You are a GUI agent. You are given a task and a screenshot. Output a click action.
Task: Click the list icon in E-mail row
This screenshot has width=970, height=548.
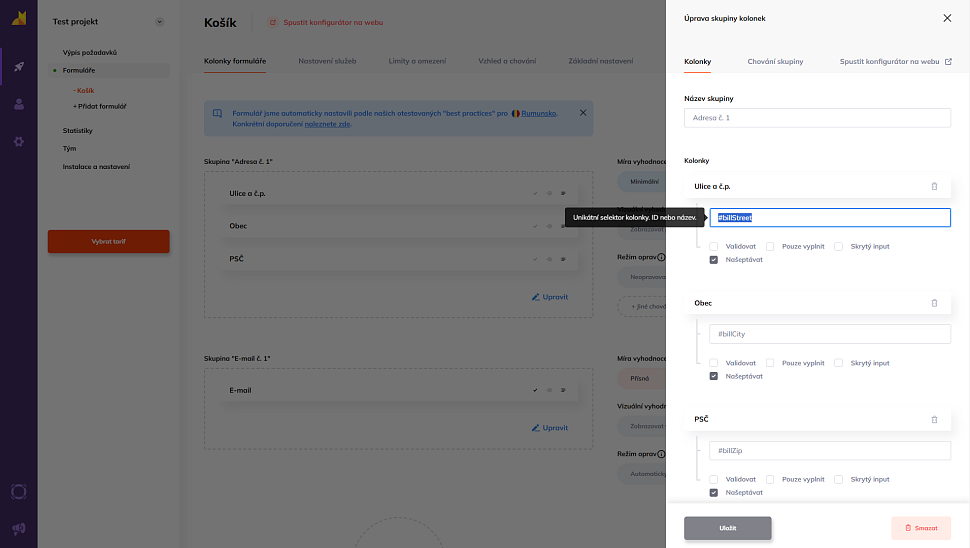tap(563, 390)
